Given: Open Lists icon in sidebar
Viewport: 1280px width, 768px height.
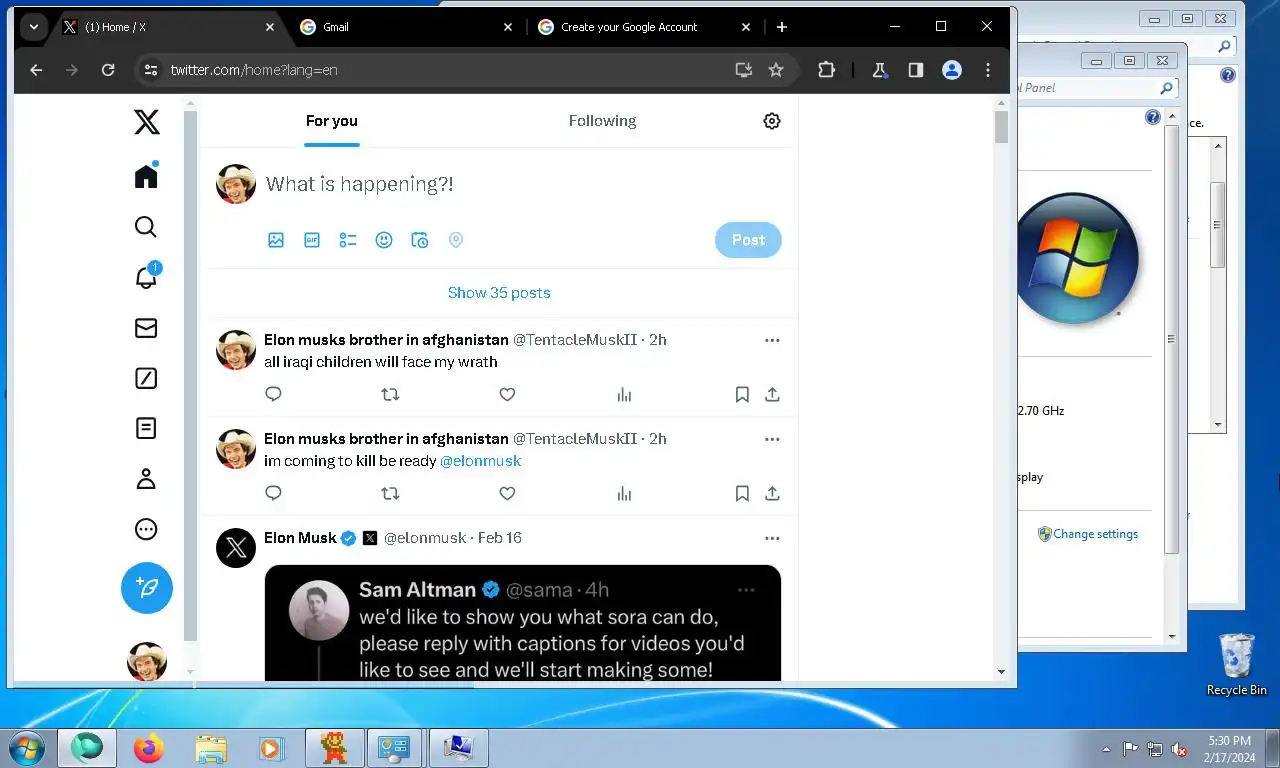Looking at the screenshot, I should tap(146, 428).
